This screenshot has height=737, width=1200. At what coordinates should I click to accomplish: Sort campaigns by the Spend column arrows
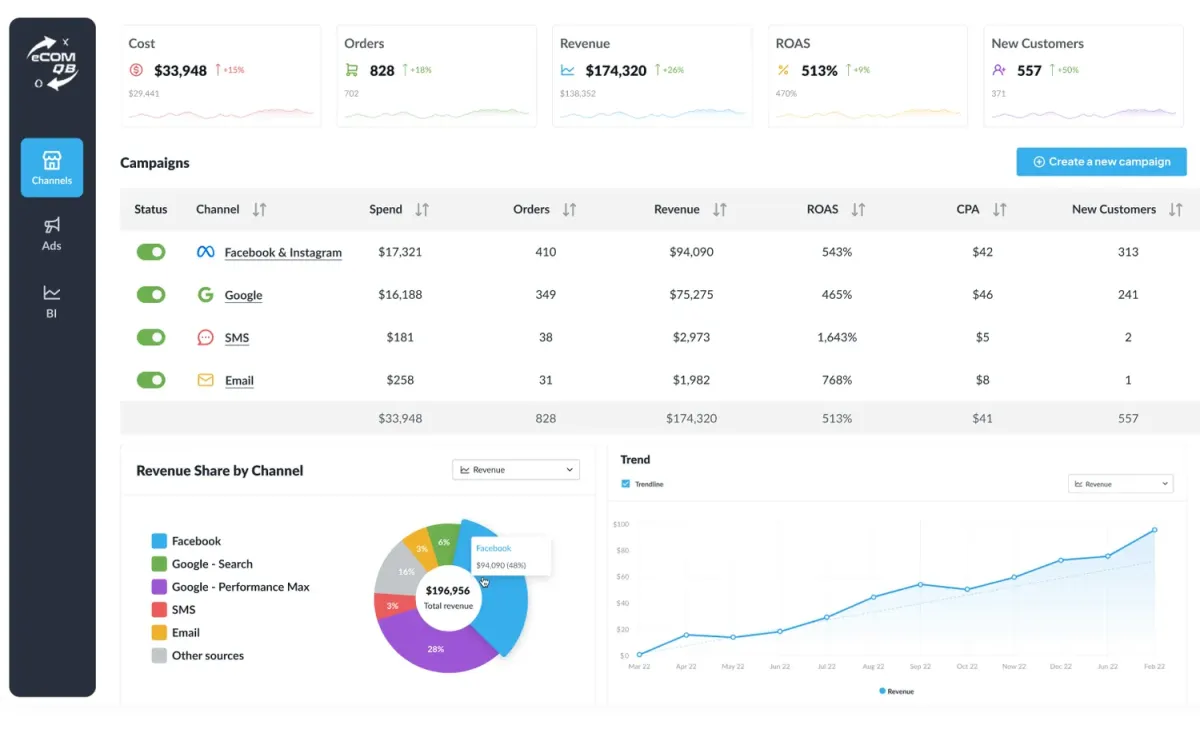pyautogui.click(x=422, y=210)
